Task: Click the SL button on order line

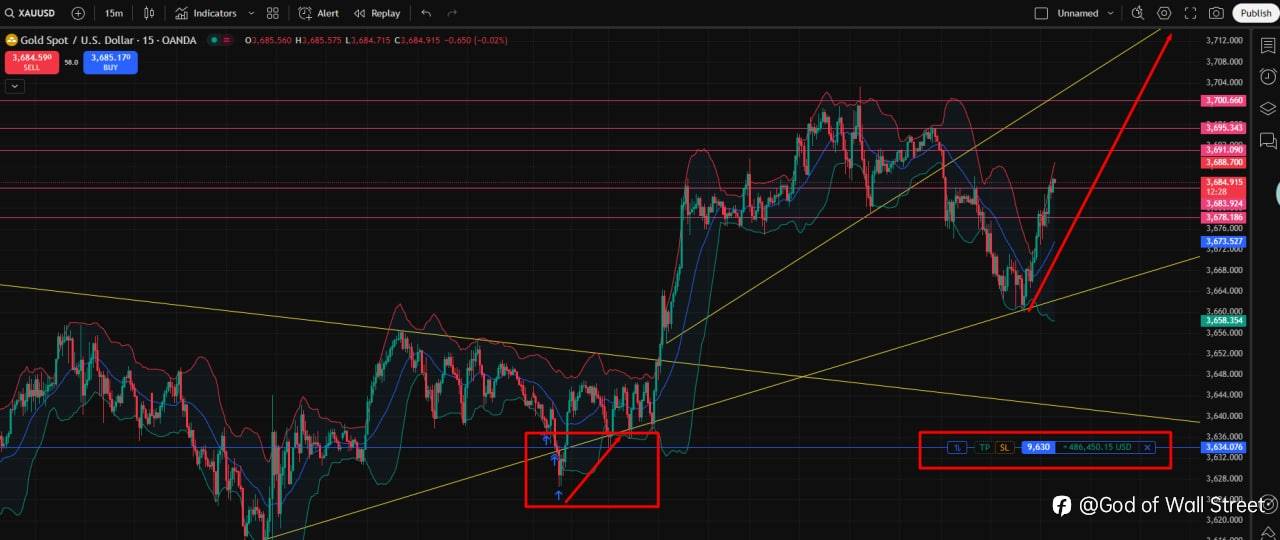Action: pos(1004,447)
